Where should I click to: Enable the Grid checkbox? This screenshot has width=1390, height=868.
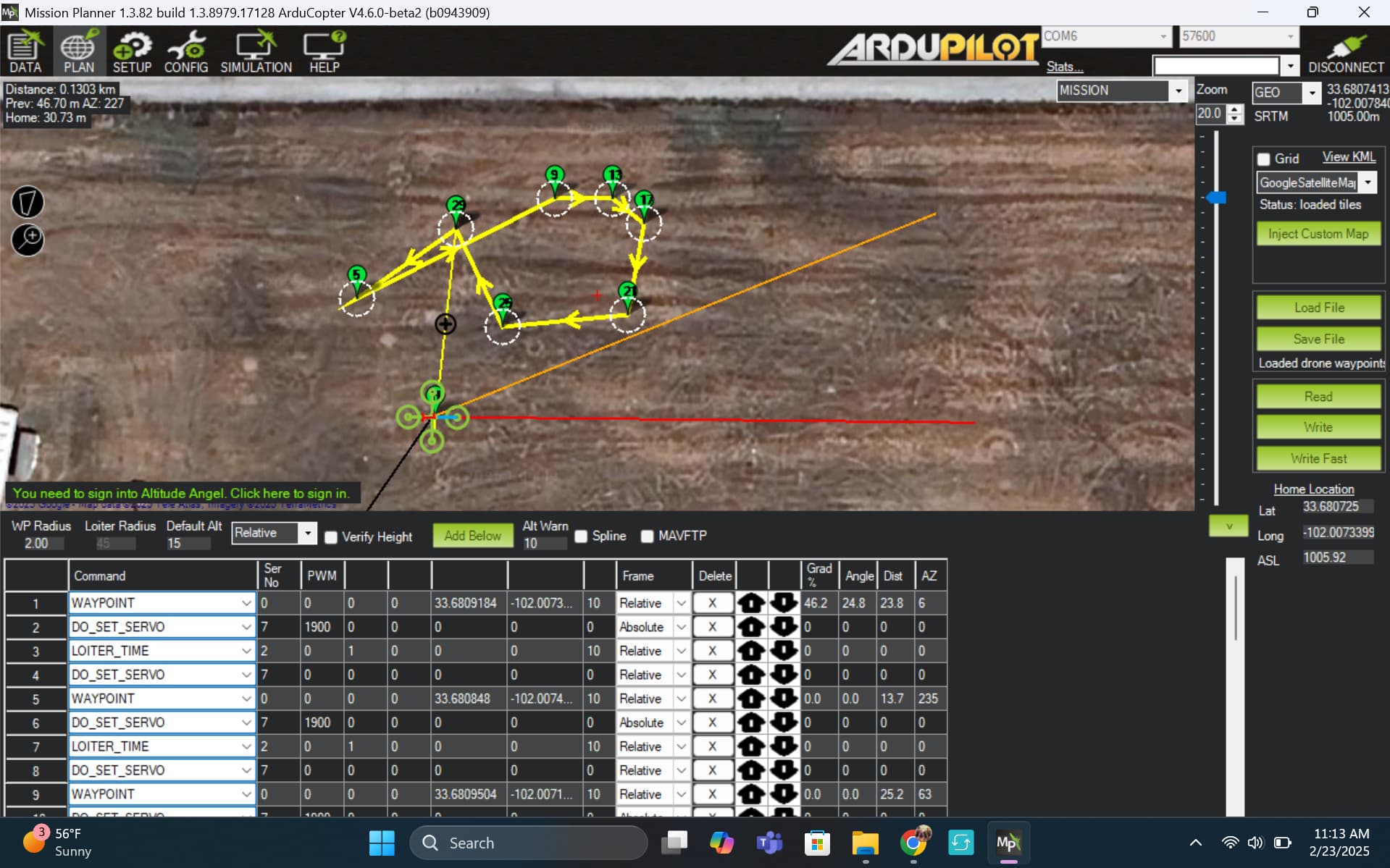[x=1264, y=159]
